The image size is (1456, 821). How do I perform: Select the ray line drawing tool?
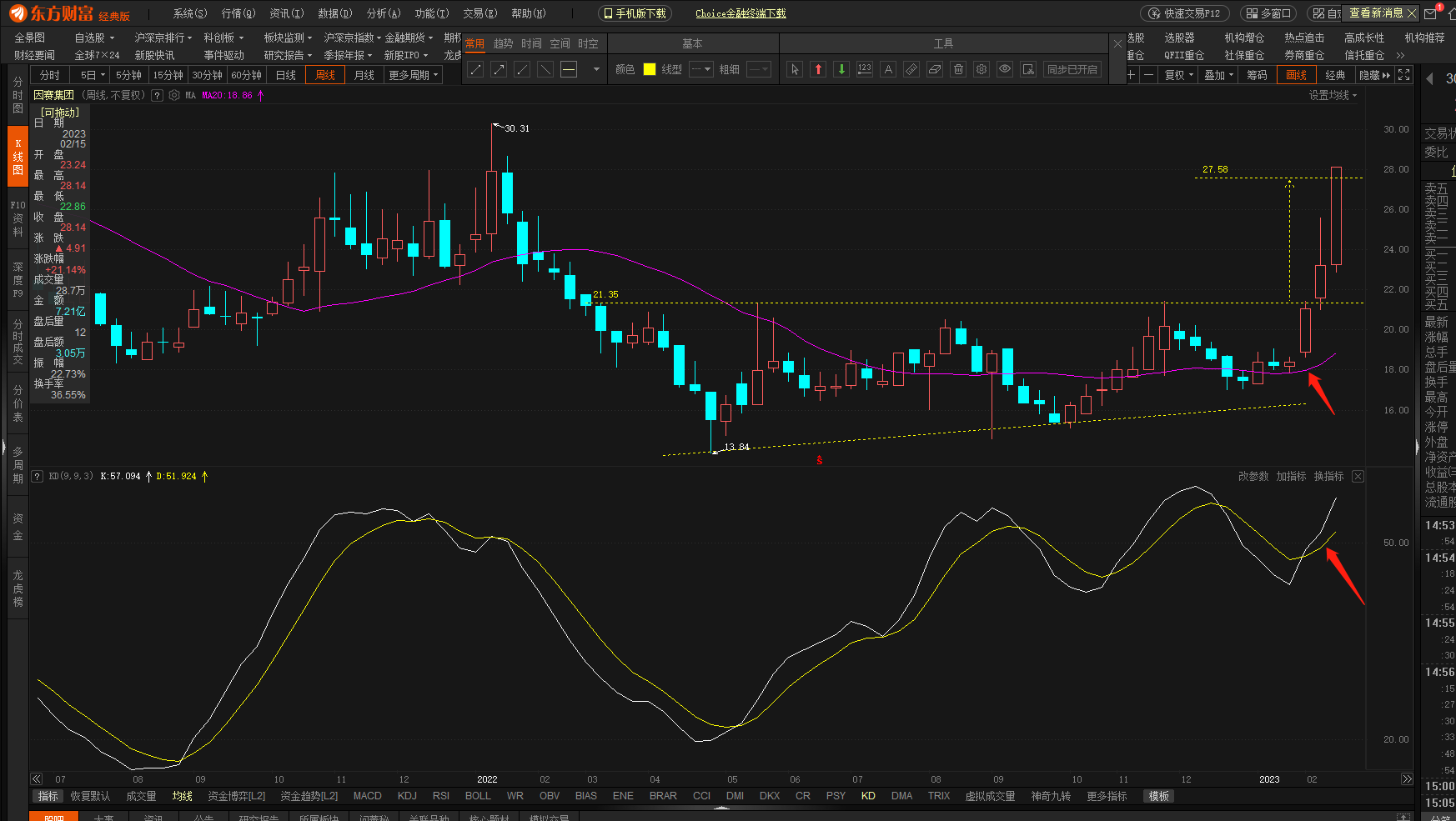[522, 70]
